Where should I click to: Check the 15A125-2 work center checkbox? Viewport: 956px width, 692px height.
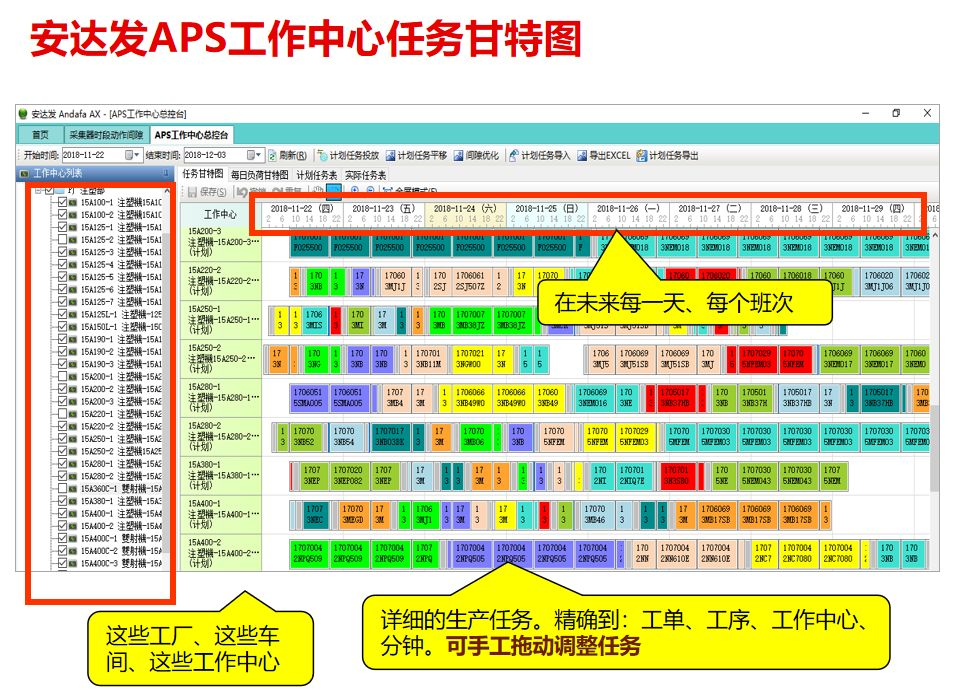tap(62, 239)
